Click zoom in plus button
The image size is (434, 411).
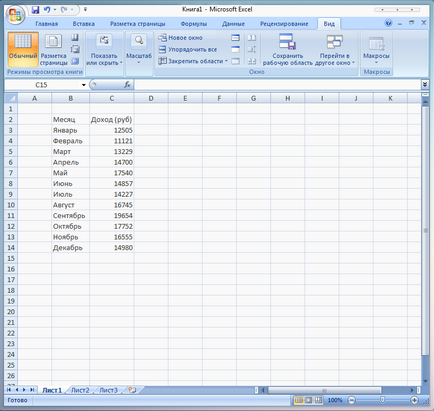[414, 400]
